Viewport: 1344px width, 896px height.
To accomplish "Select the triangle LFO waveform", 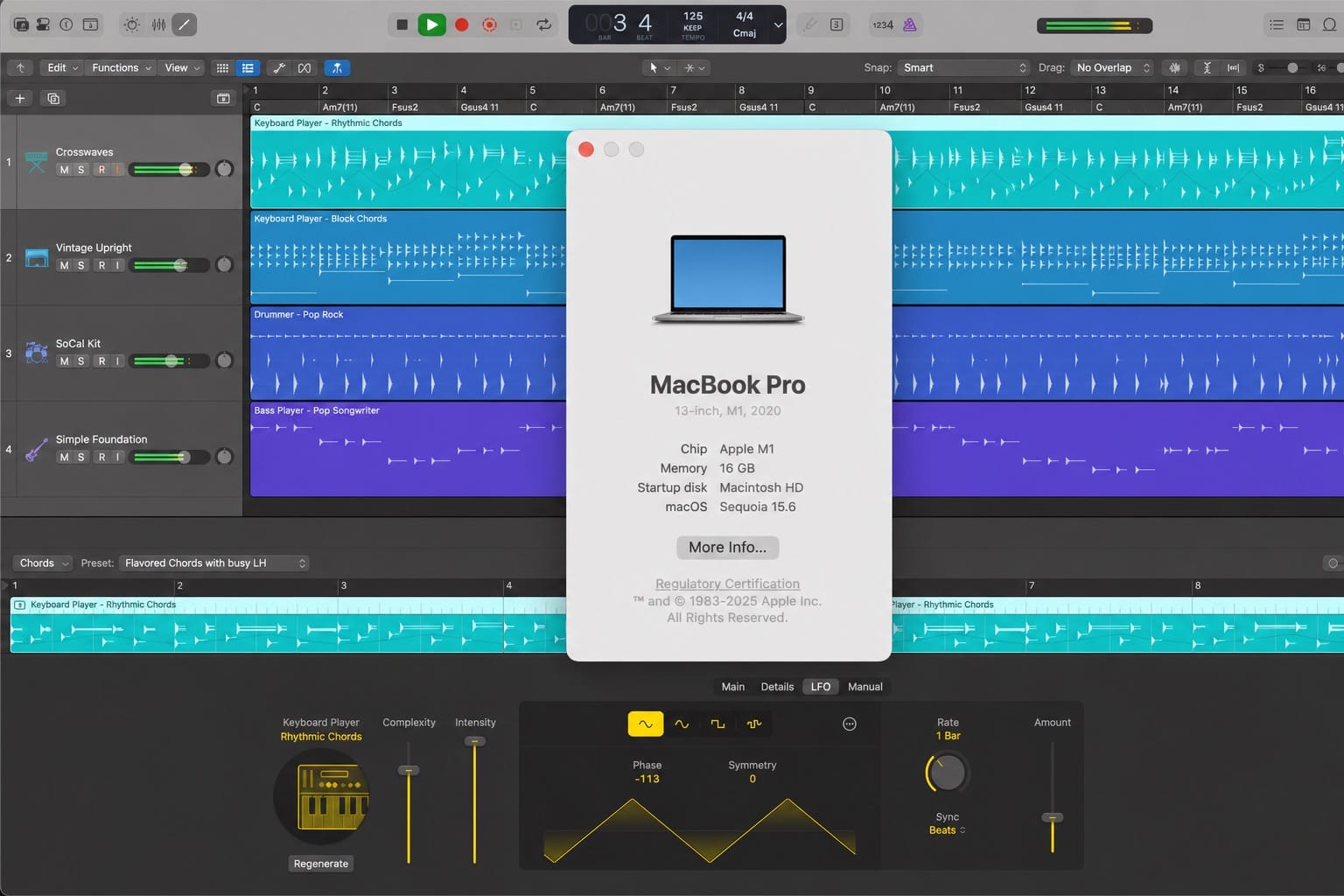I will coord(646,724).
